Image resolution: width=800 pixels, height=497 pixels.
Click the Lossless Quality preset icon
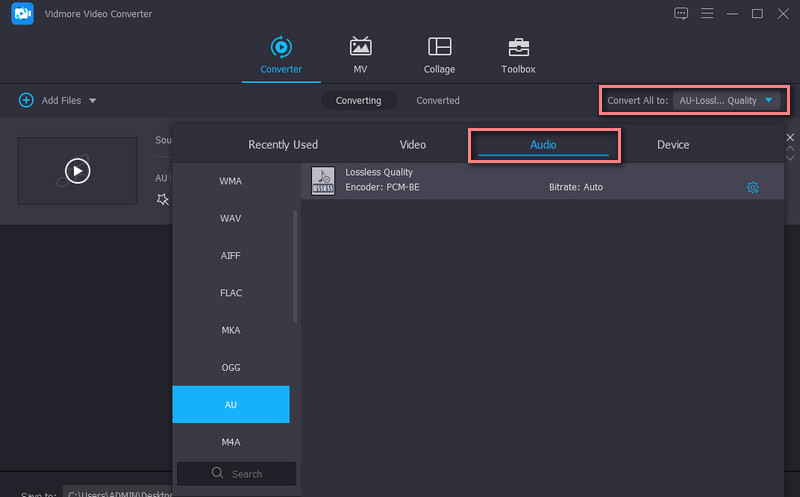point(323,181)
